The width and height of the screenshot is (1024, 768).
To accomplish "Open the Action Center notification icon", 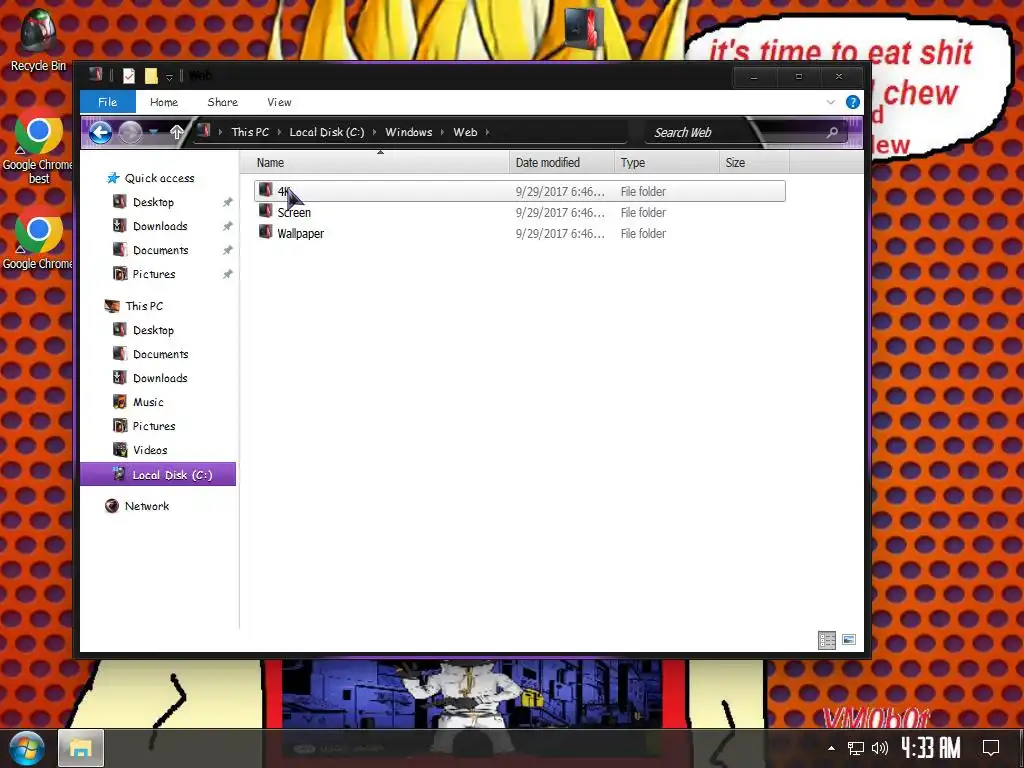I will (991, 748).
